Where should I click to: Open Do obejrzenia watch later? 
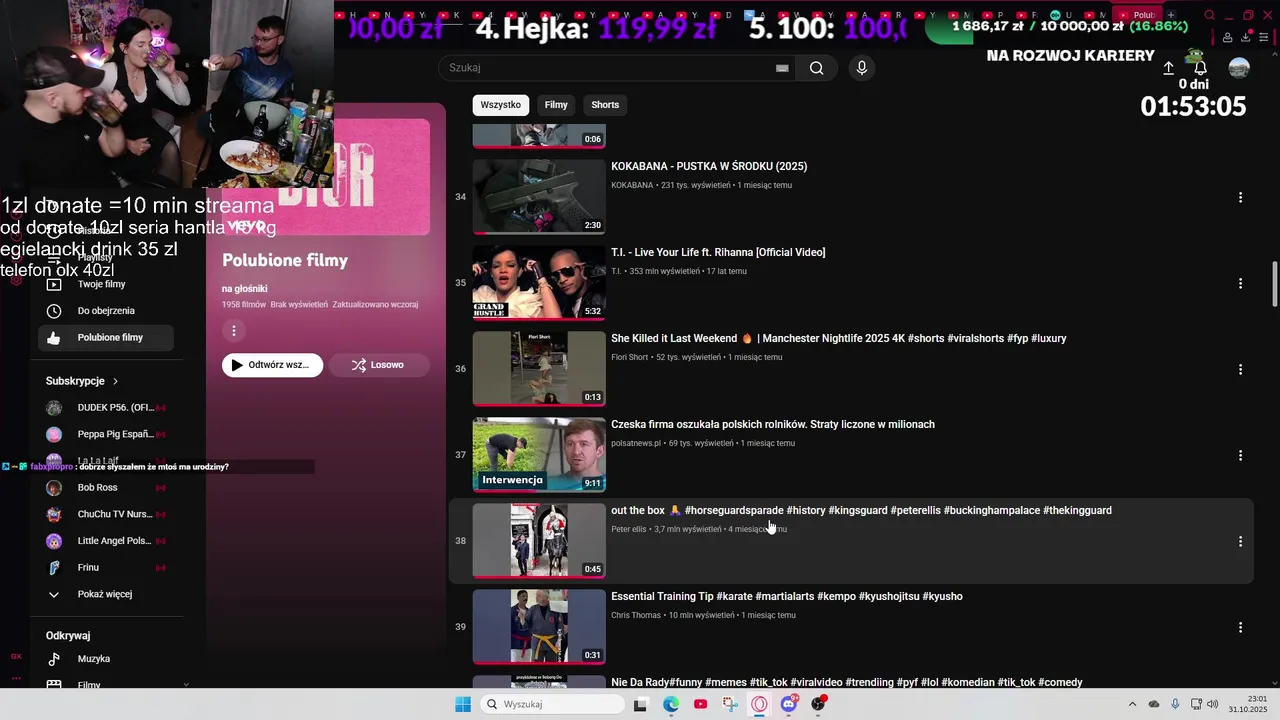pyautogui.click(x=106, y=311)
